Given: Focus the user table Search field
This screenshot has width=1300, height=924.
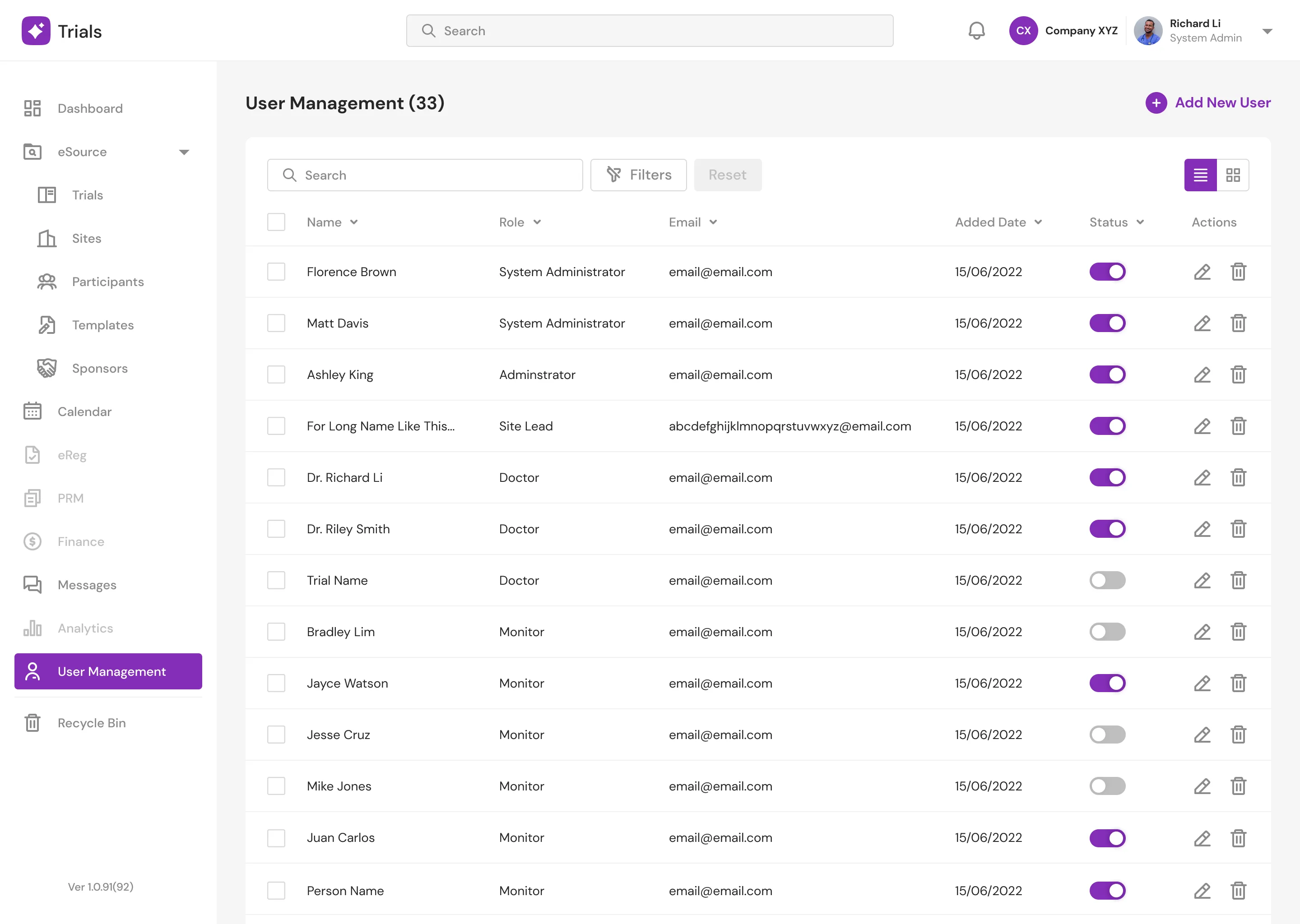Looking at the screenshot, I should (425, 175).
